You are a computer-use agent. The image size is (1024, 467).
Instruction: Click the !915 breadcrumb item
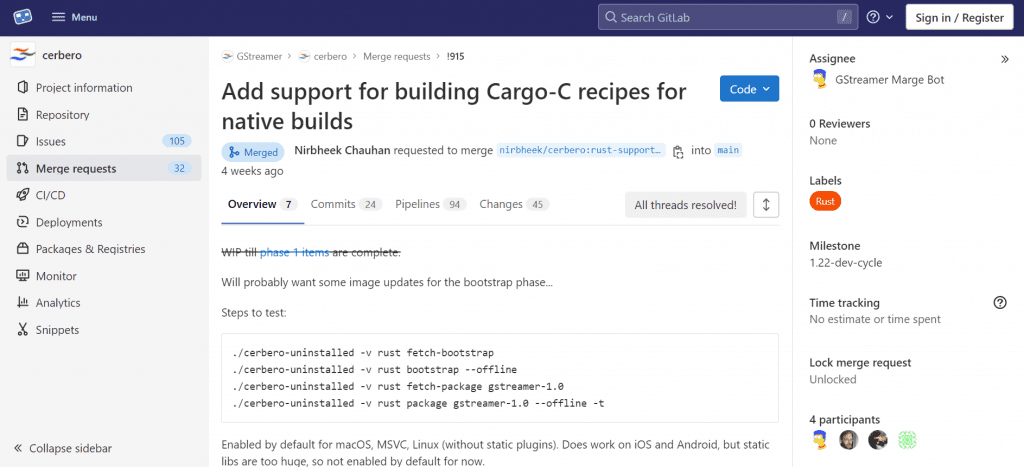click(x=455, y=57)
